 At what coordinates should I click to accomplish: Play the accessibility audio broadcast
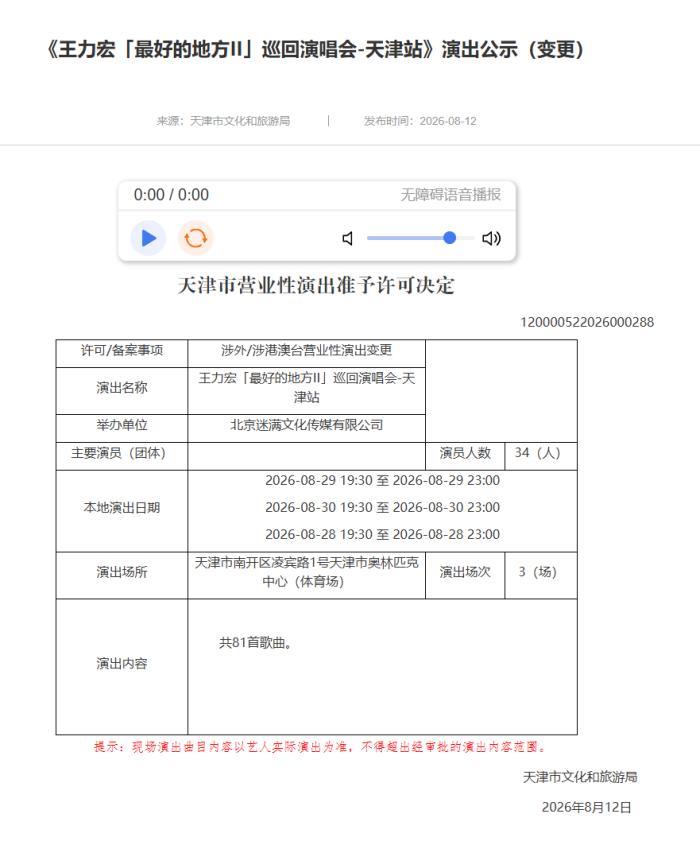pyautogui.click(x=148, y=238)
